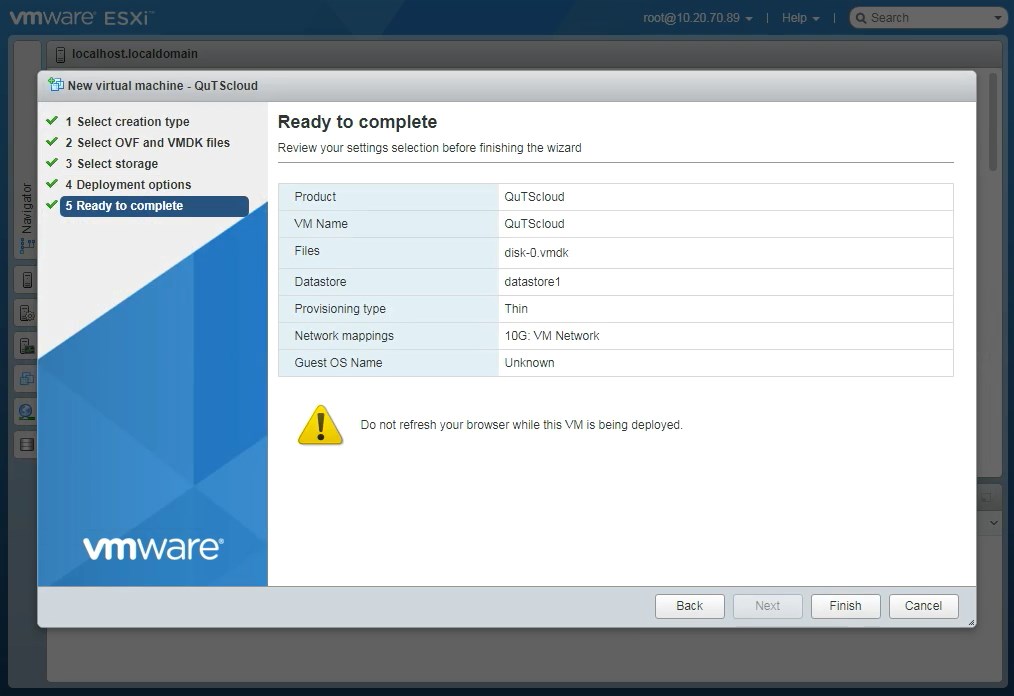Click the 'Product' row label
Screen dimensions: 1014x696
click(315, 197)
